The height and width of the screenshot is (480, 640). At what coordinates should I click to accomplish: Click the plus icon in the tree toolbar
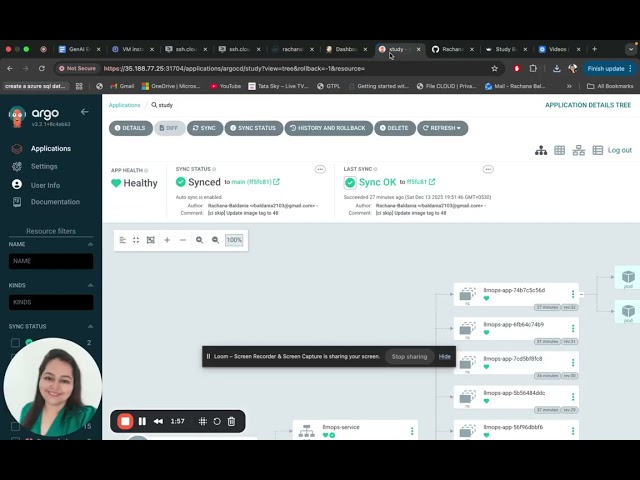167,240
